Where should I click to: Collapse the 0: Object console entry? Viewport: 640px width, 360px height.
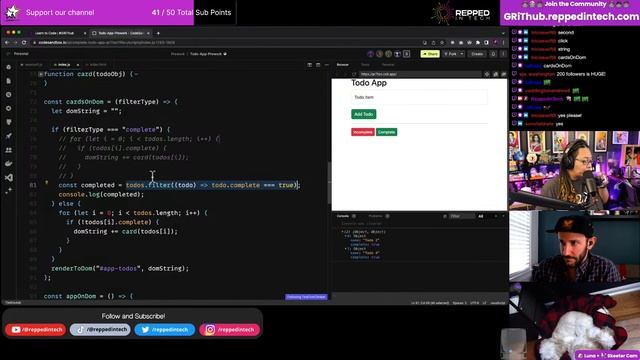click(346, 236)
